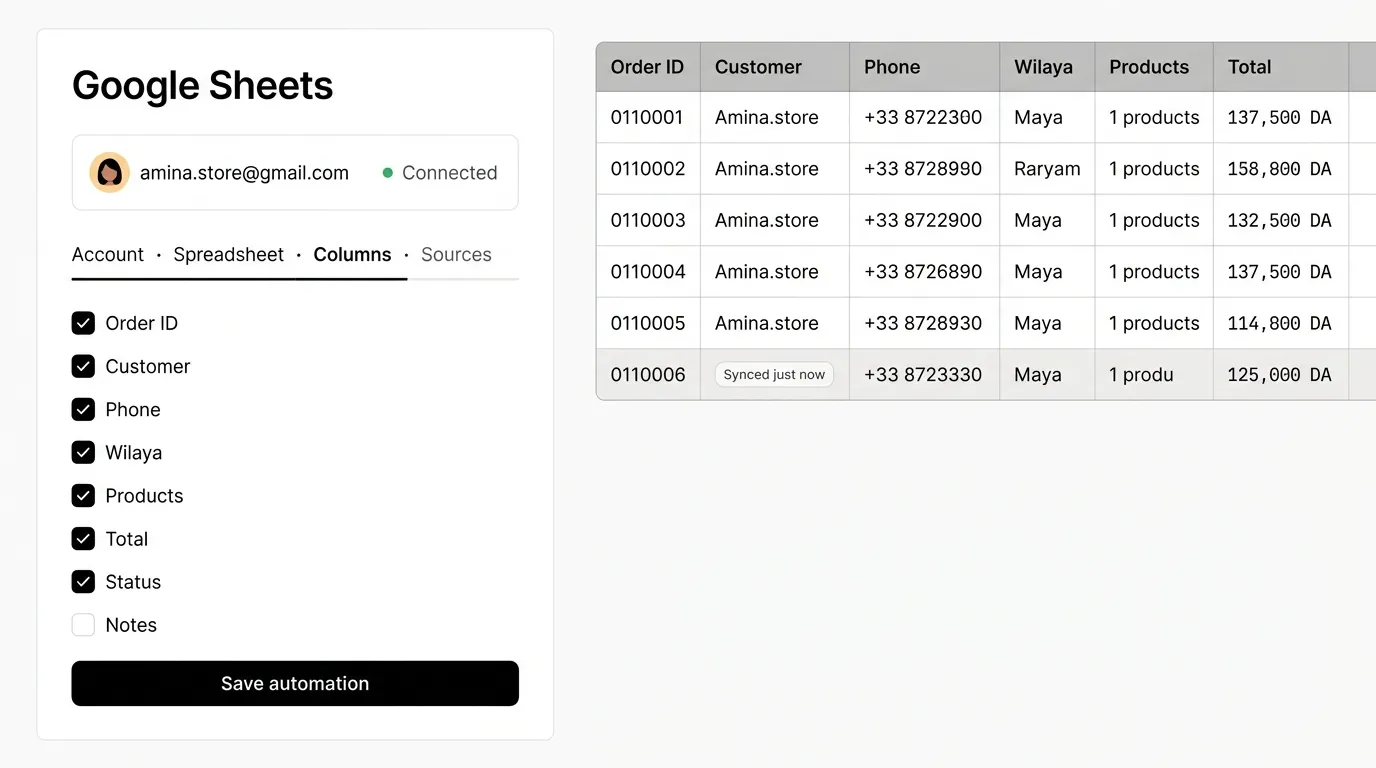Click the amina.store profile avatar

pos(110,173)
